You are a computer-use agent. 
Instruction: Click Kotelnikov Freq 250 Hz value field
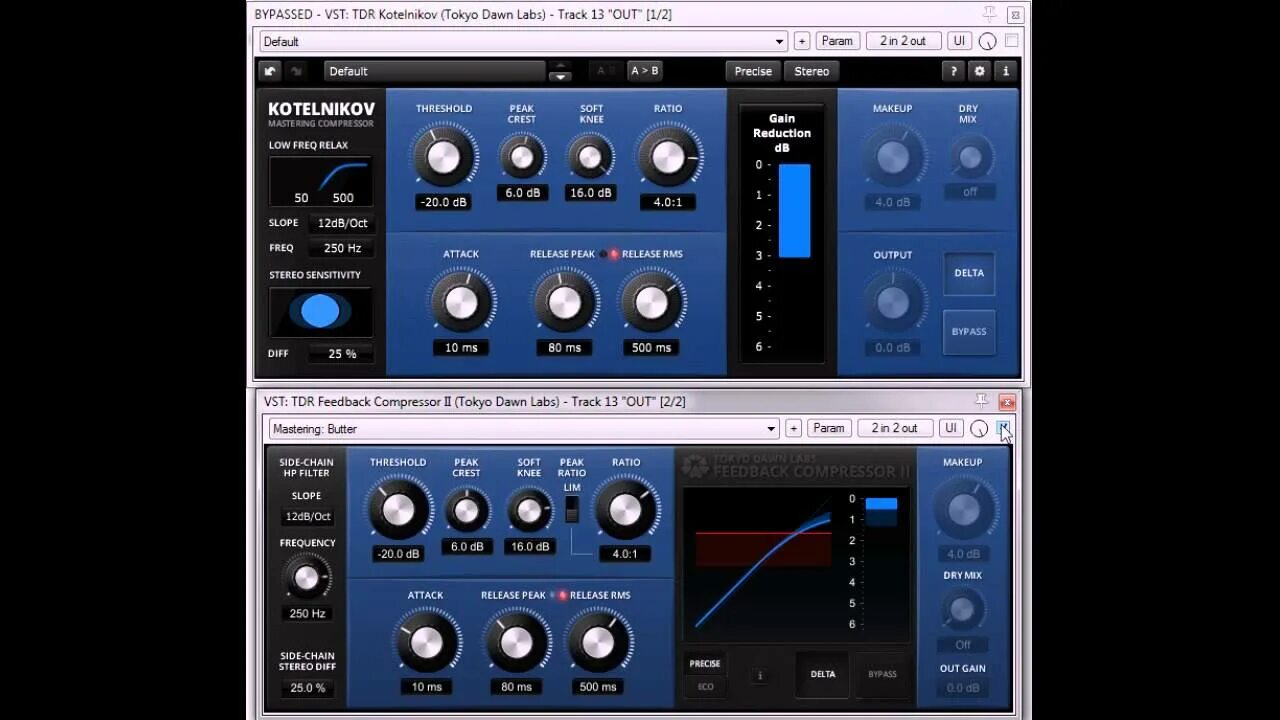342,248
